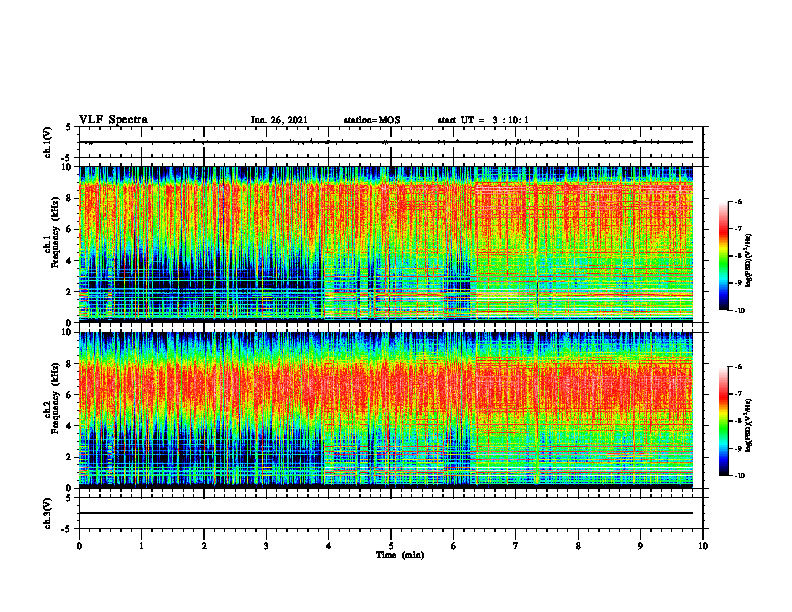Click the "Time (min)" axis label
792x612 pixels.
point(400,555)
